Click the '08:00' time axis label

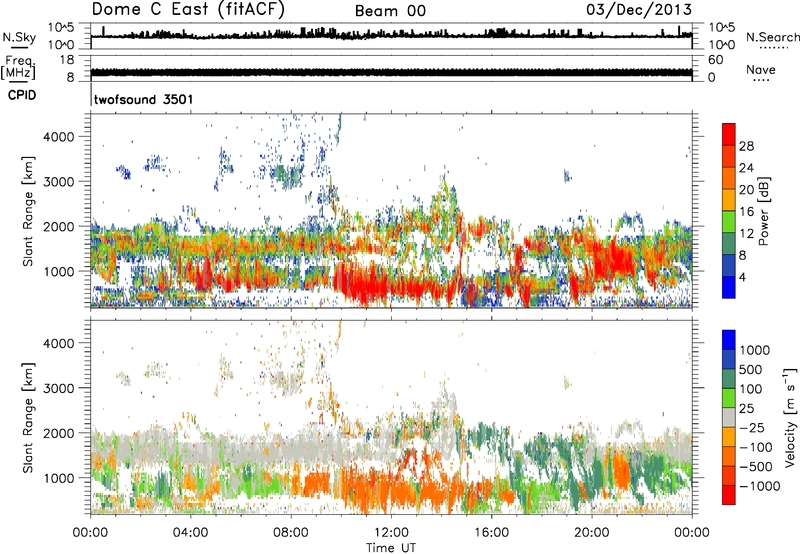[291, 533]
